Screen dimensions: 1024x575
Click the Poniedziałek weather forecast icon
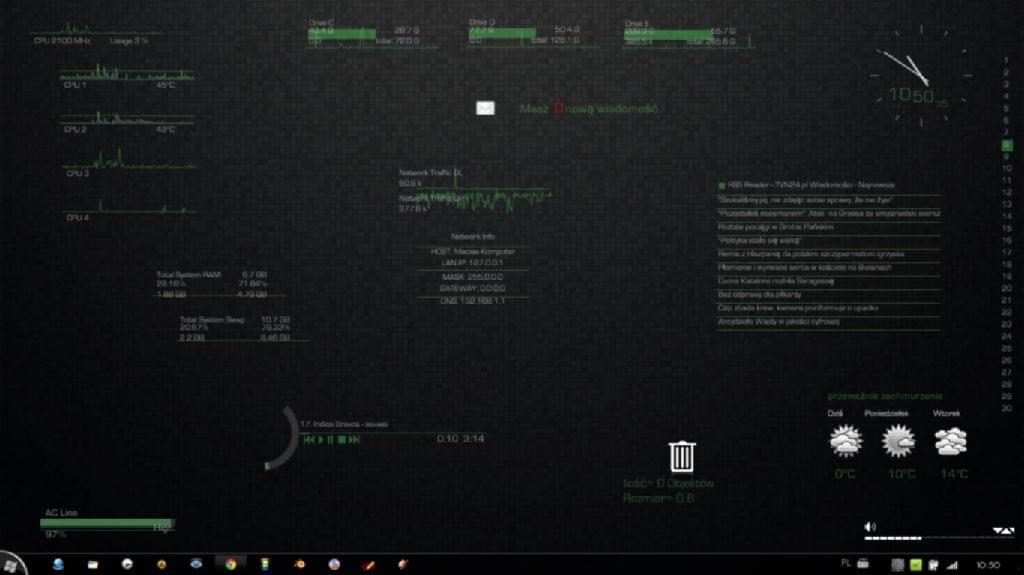click(898, 441)
